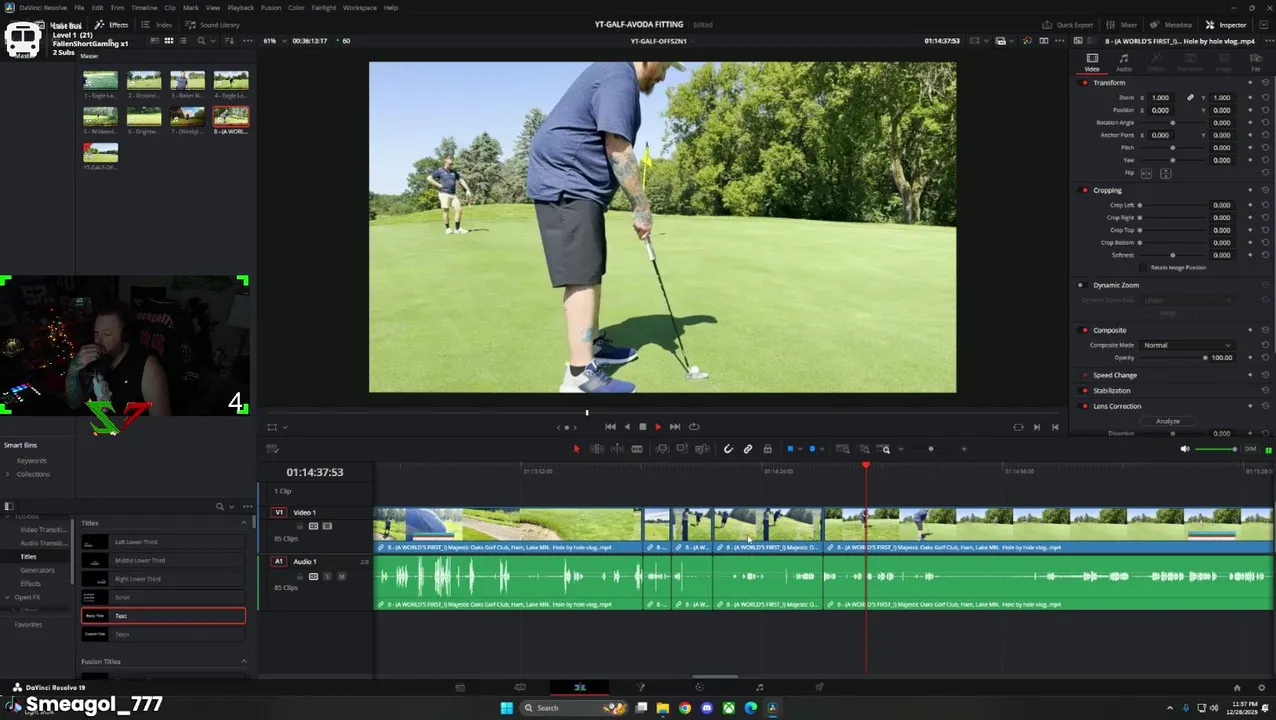Screen dimensions: 1276x720
Task: Collapse the Cropping section header
Action: (x=1107, y=190)
